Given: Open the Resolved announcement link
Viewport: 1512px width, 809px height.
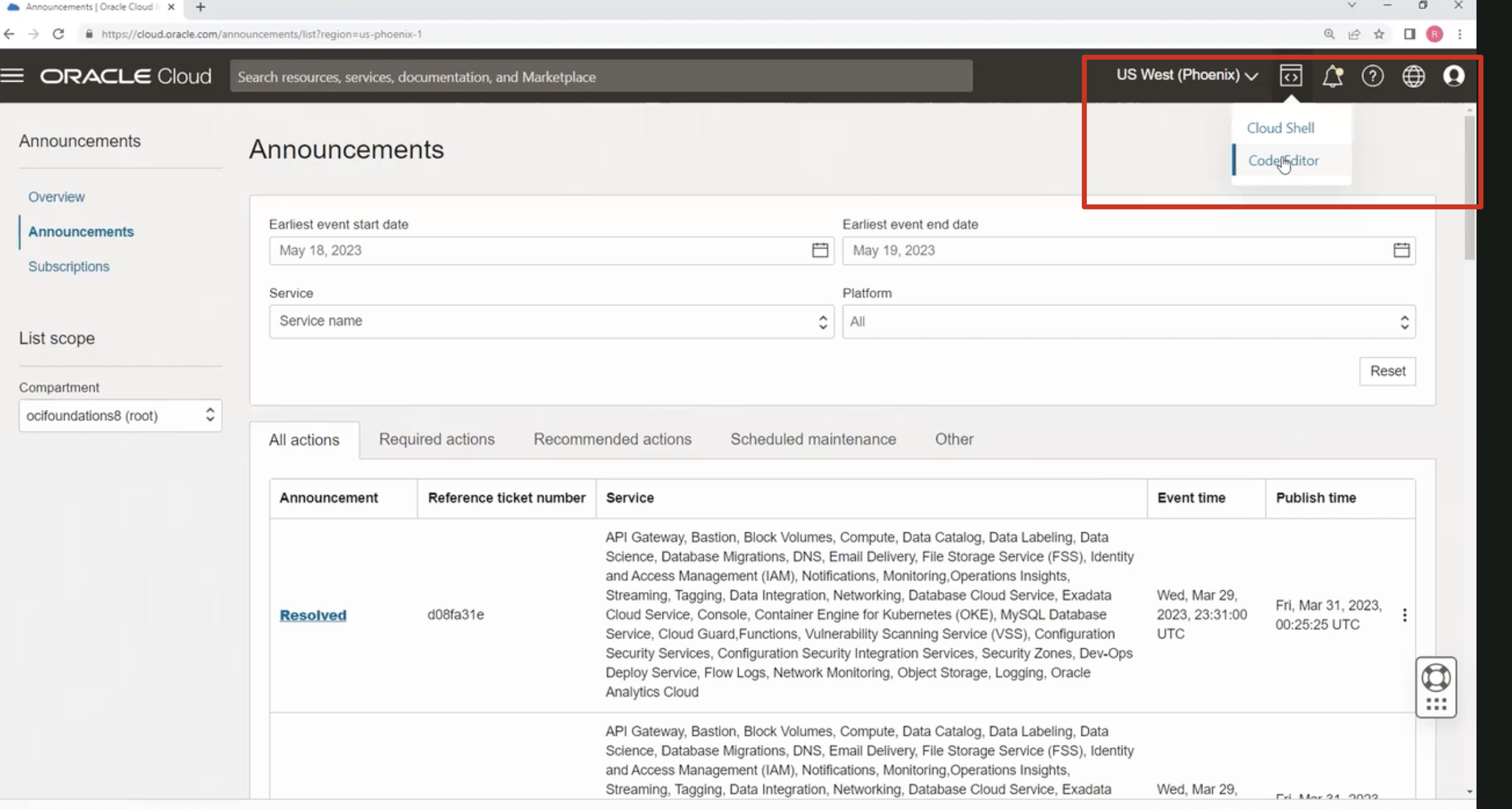Looking at the screenshot, I should click(313, 615).
